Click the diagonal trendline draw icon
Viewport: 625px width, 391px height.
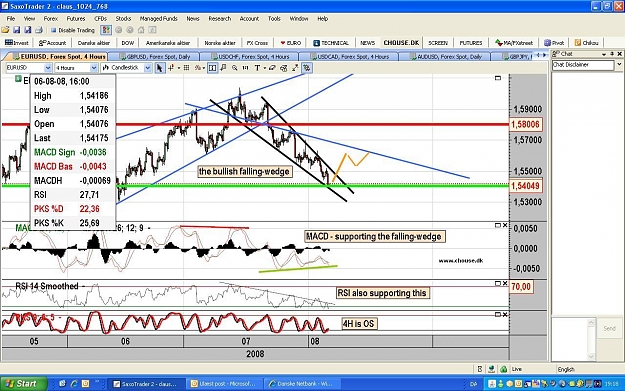pos(295,68)
